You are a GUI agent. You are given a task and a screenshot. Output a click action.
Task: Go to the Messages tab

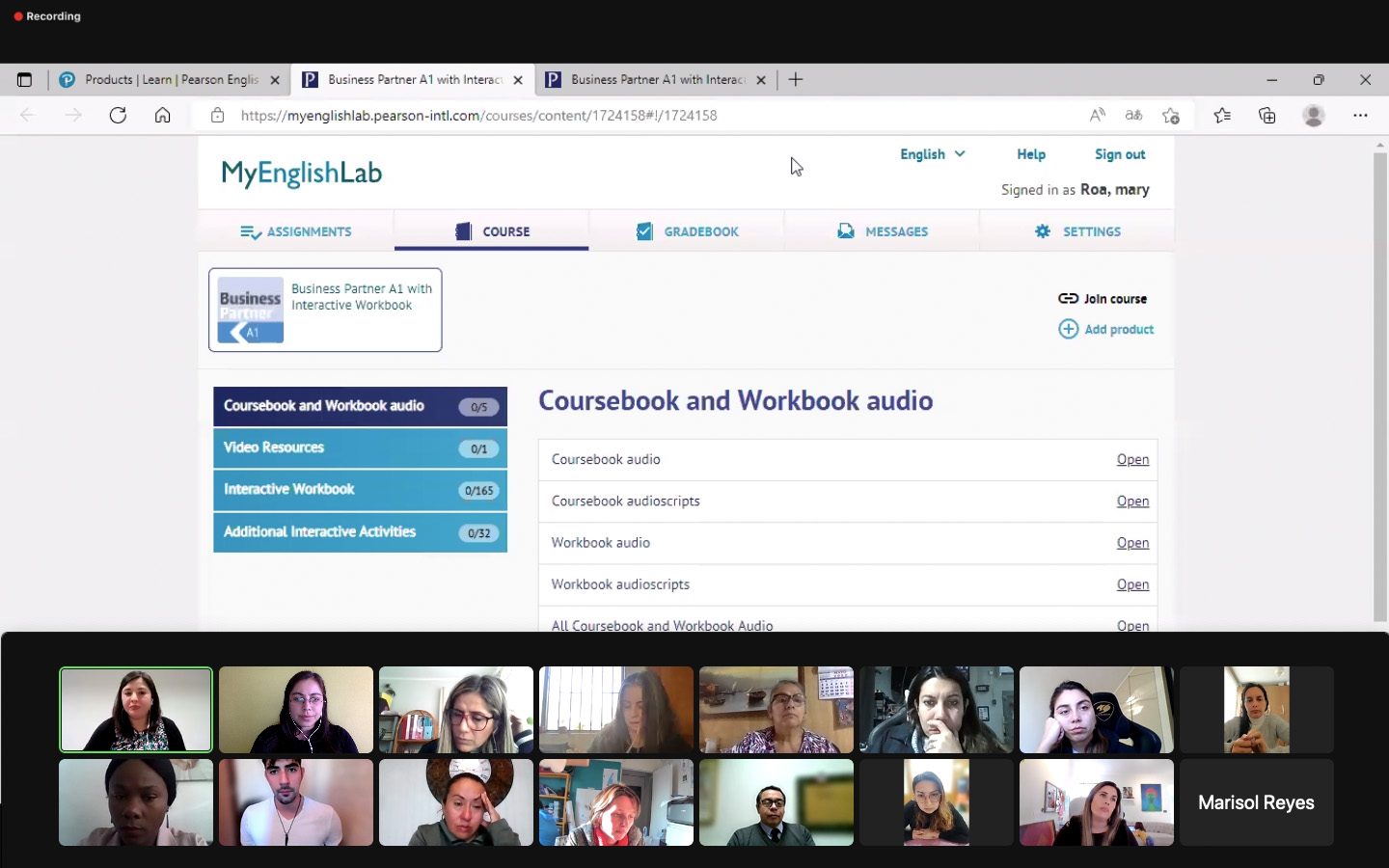[x=883, y=231]
